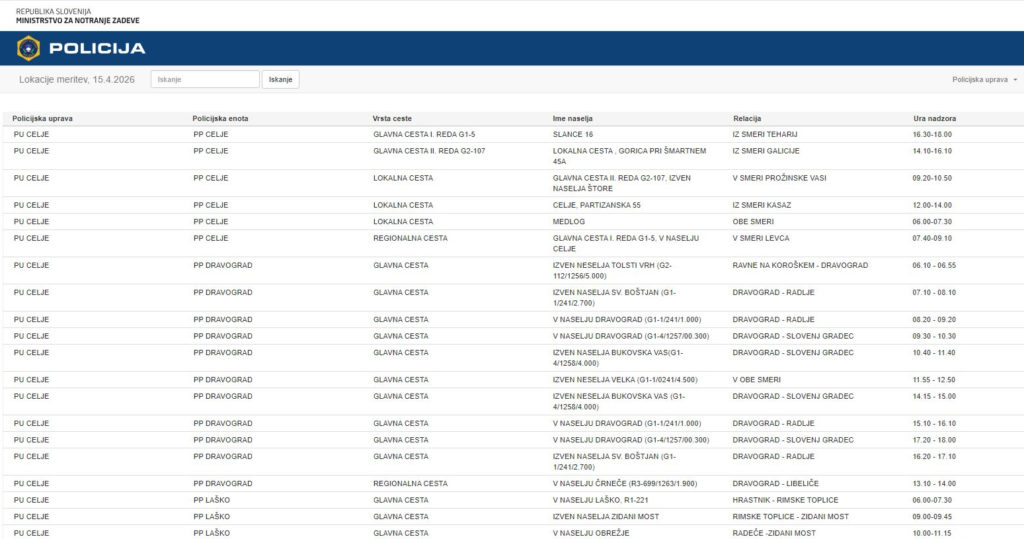Click Ministrstvo za notranje zadeve header text
This screenshot has height=539, width=1024.
pos(78,20)
